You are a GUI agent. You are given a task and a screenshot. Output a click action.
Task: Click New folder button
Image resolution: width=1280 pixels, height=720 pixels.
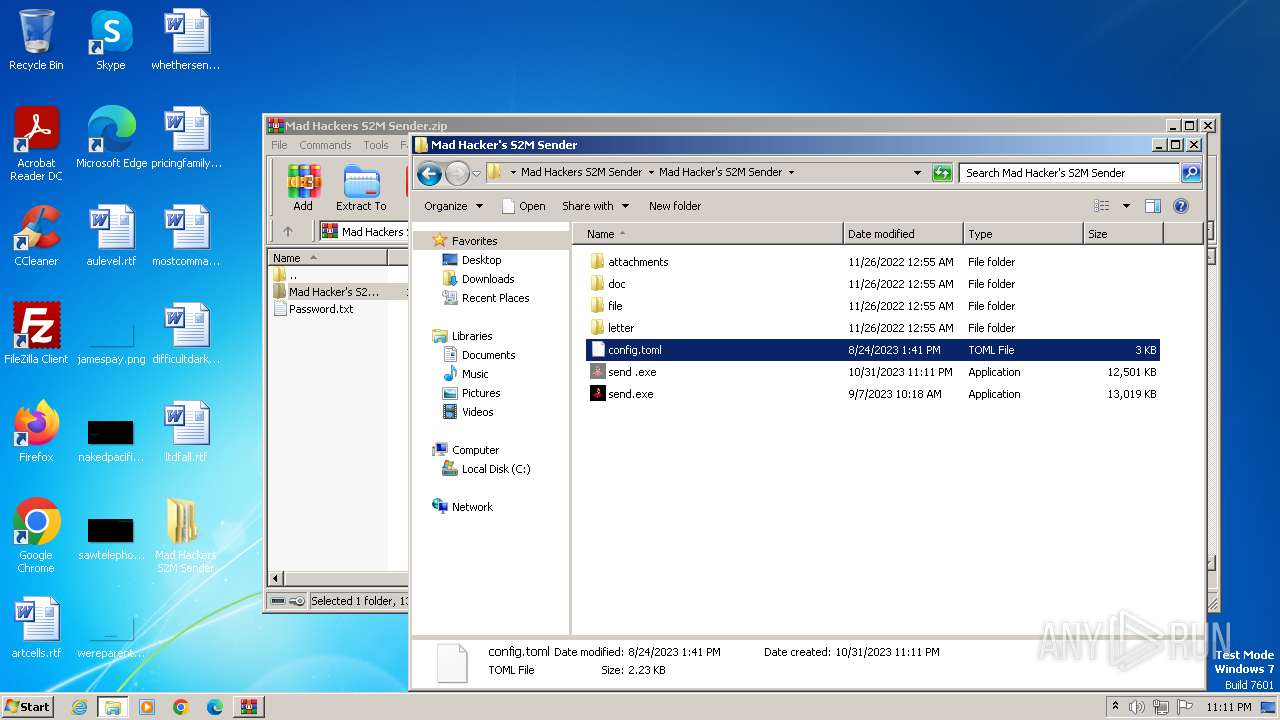point(675,206)
